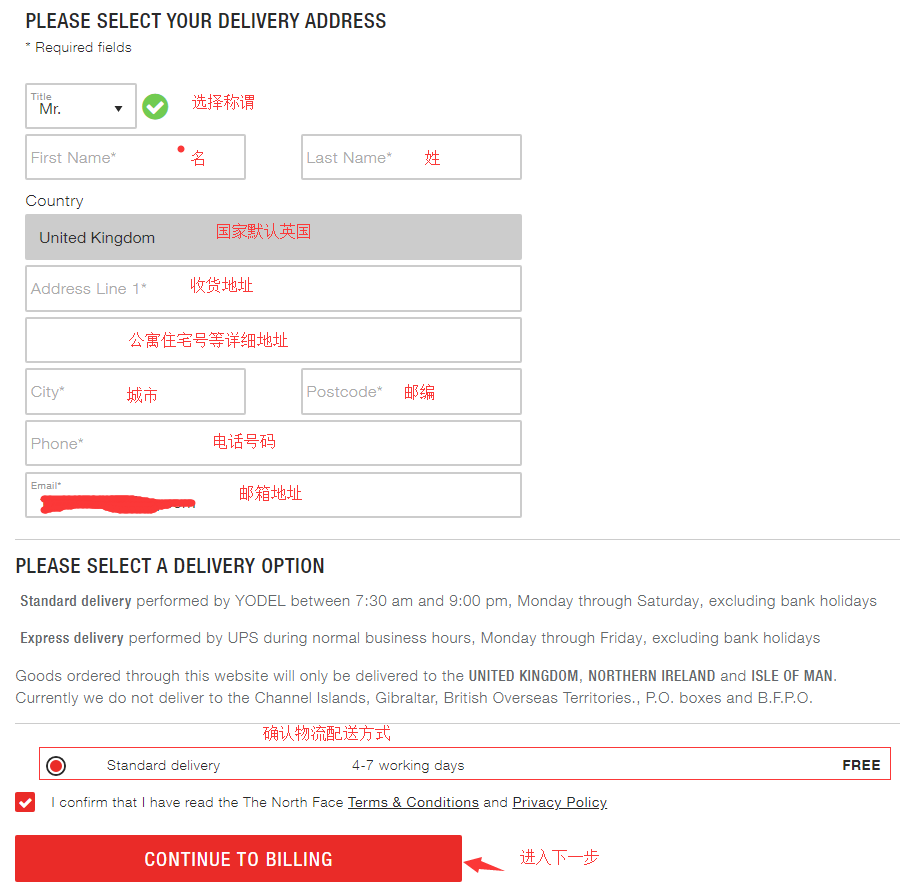This screenshot has width=900, height=895.
Task: Toggle the terms confirmation checkbox
Action: (25, 802)
